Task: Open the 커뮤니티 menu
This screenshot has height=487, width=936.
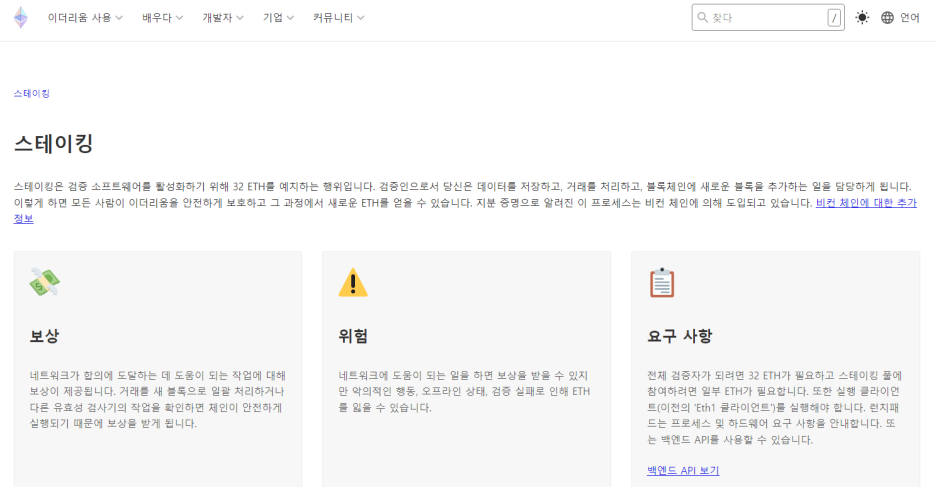Action: pyautogui.click(x=338, y=18)
